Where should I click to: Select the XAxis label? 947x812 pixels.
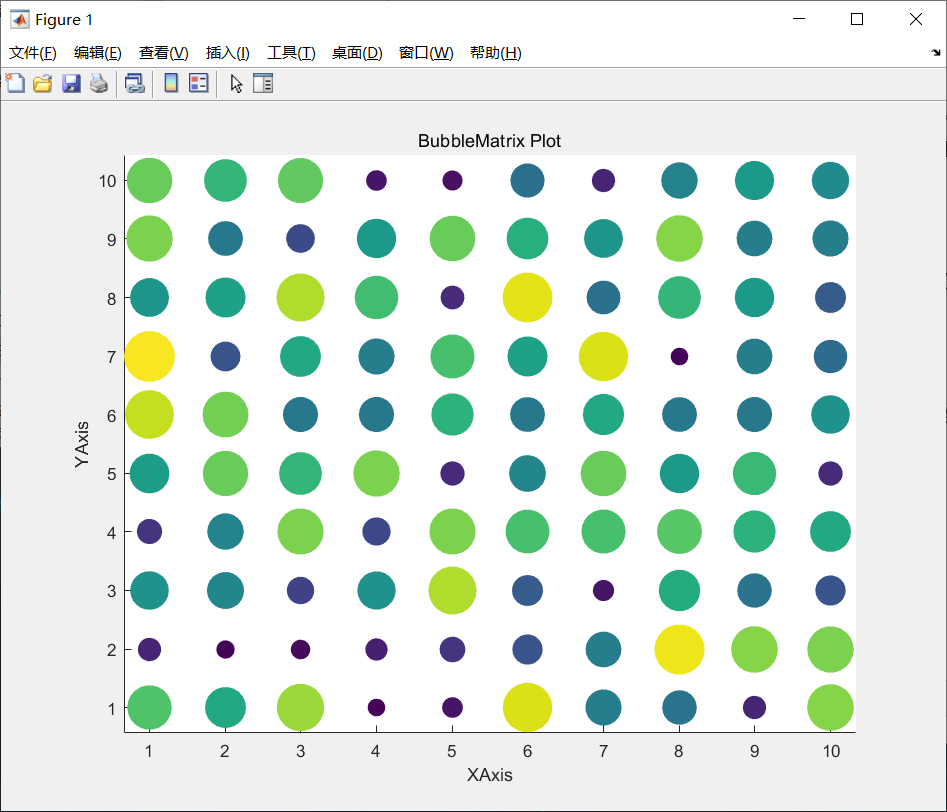pos(489,775)
